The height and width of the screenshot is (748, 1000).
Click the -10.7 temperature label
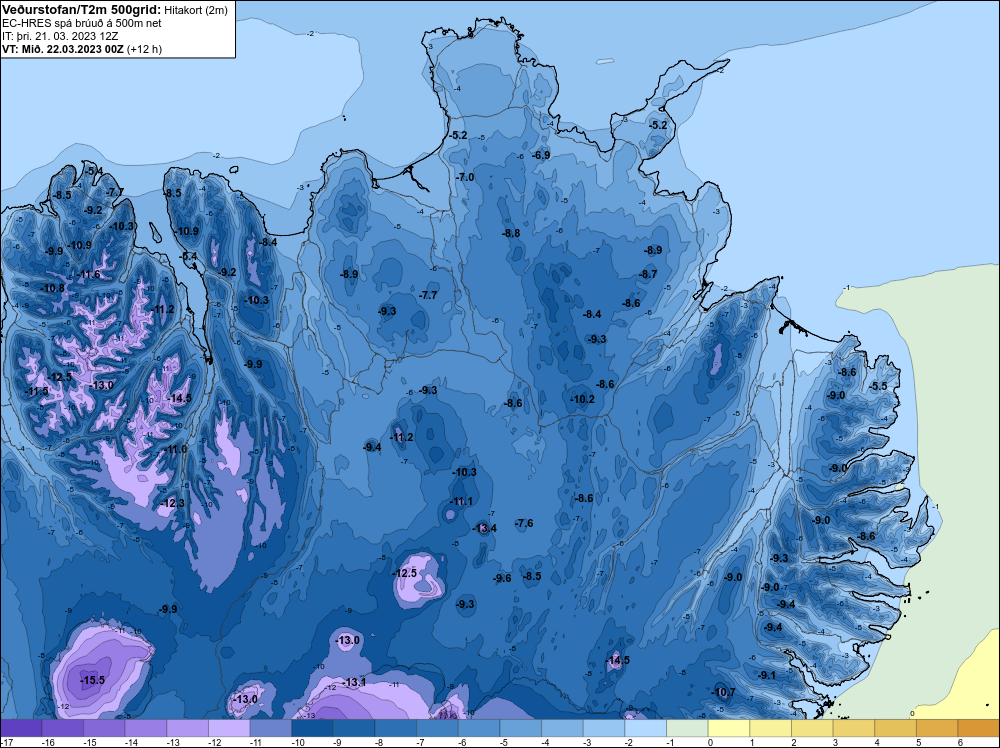click(x=723, y=692)
